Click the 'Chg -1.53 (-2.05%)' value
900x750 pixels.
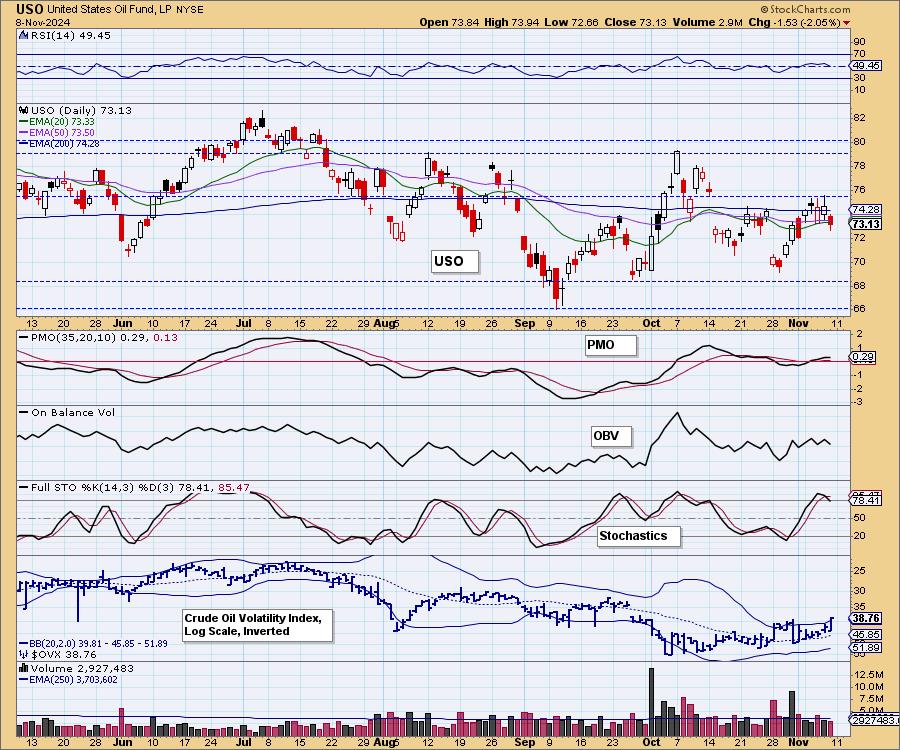tap(795, 22)
